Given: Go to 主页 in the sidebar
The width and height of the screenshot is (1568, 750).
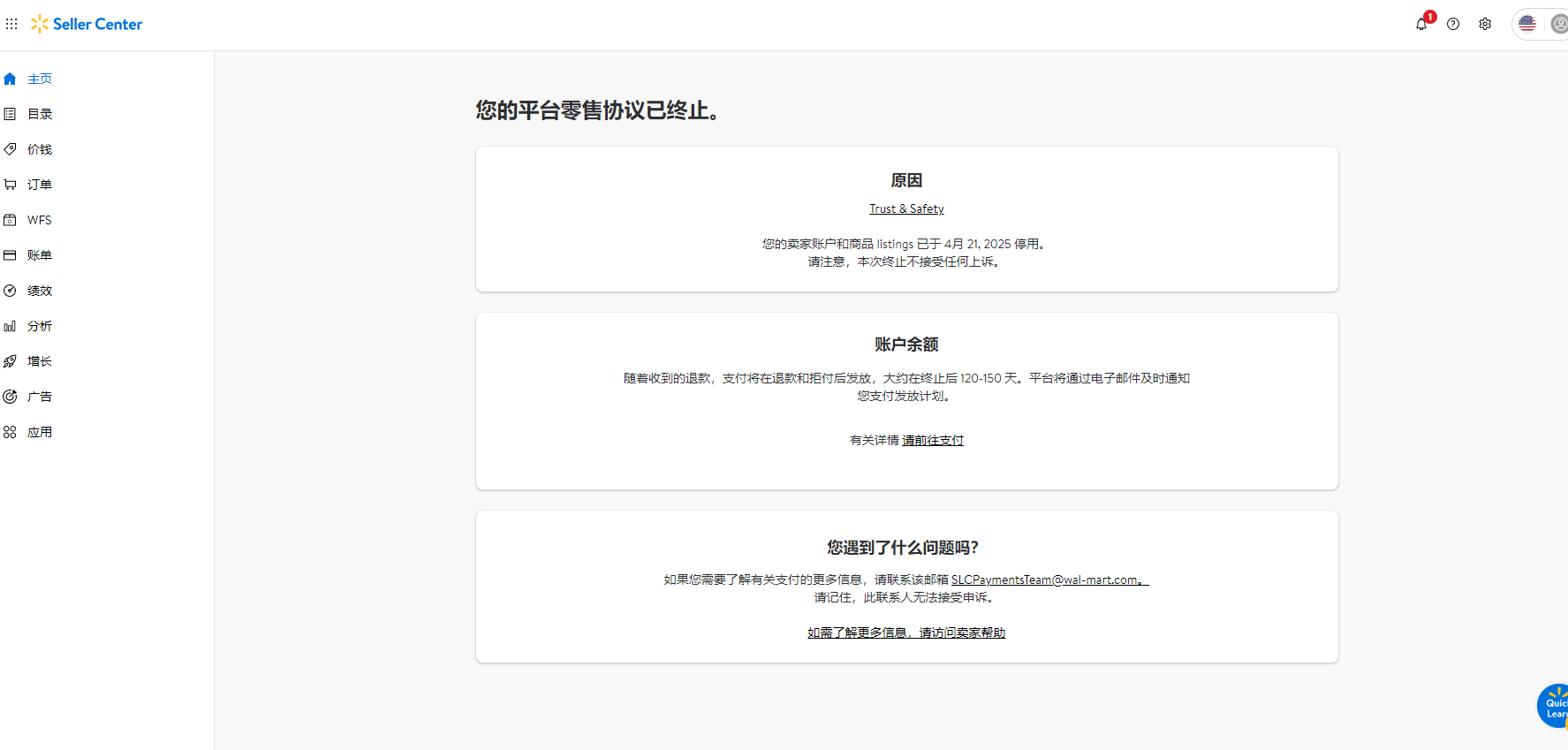Looking at the screenshot, I should [x=40, y=79].
